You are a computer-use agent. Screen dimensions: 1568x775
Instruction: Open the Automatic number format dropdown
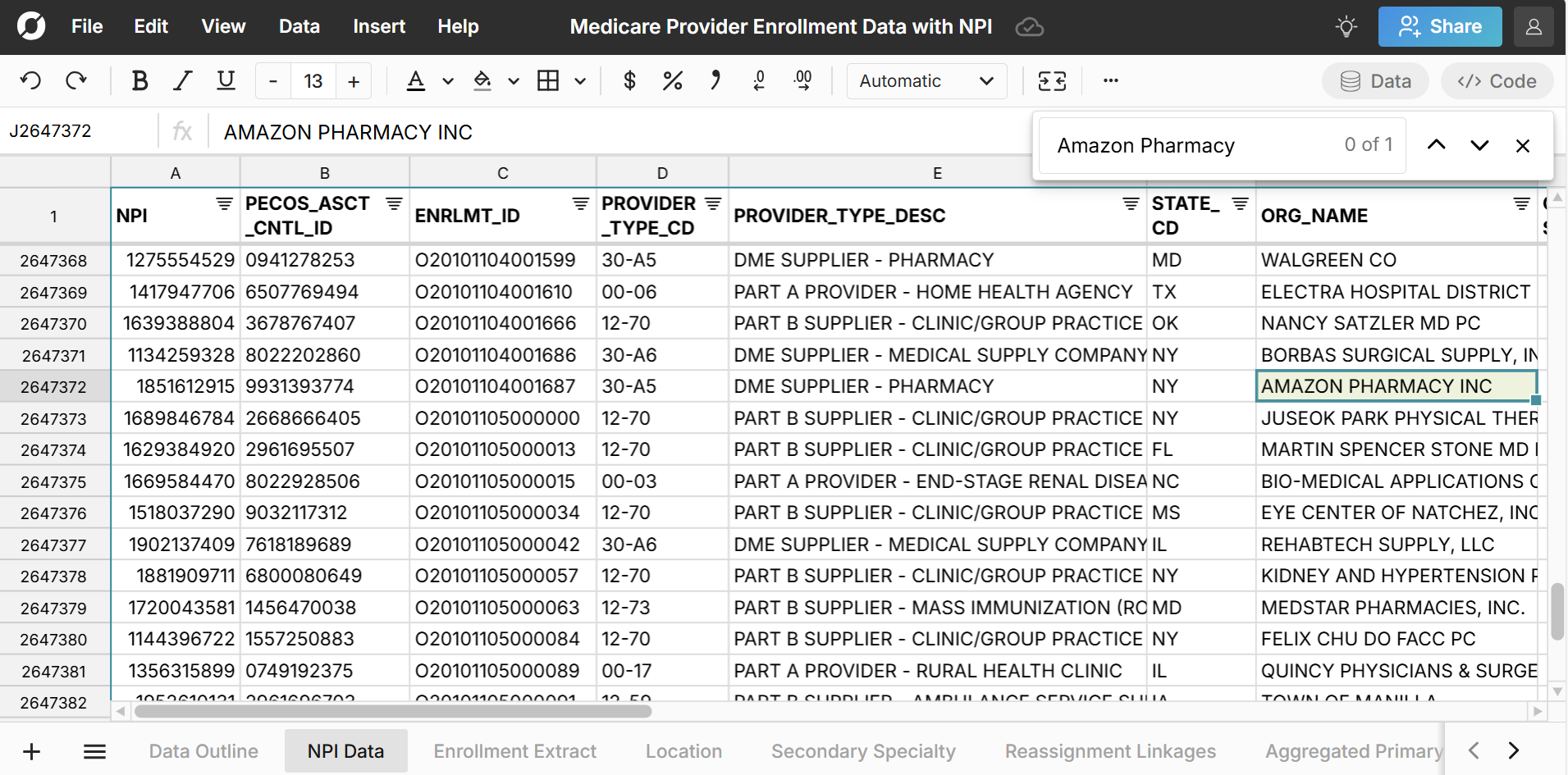coord(926,80)
